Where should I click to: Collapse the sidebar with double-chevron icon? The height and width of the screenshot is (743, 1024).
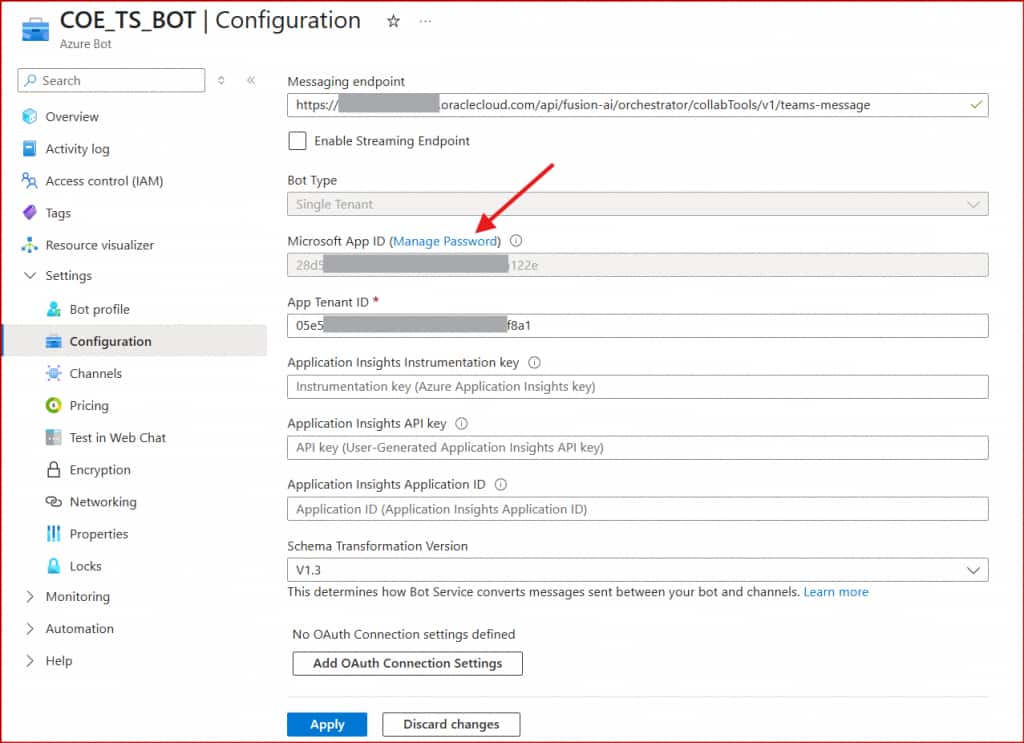point(250,81)
